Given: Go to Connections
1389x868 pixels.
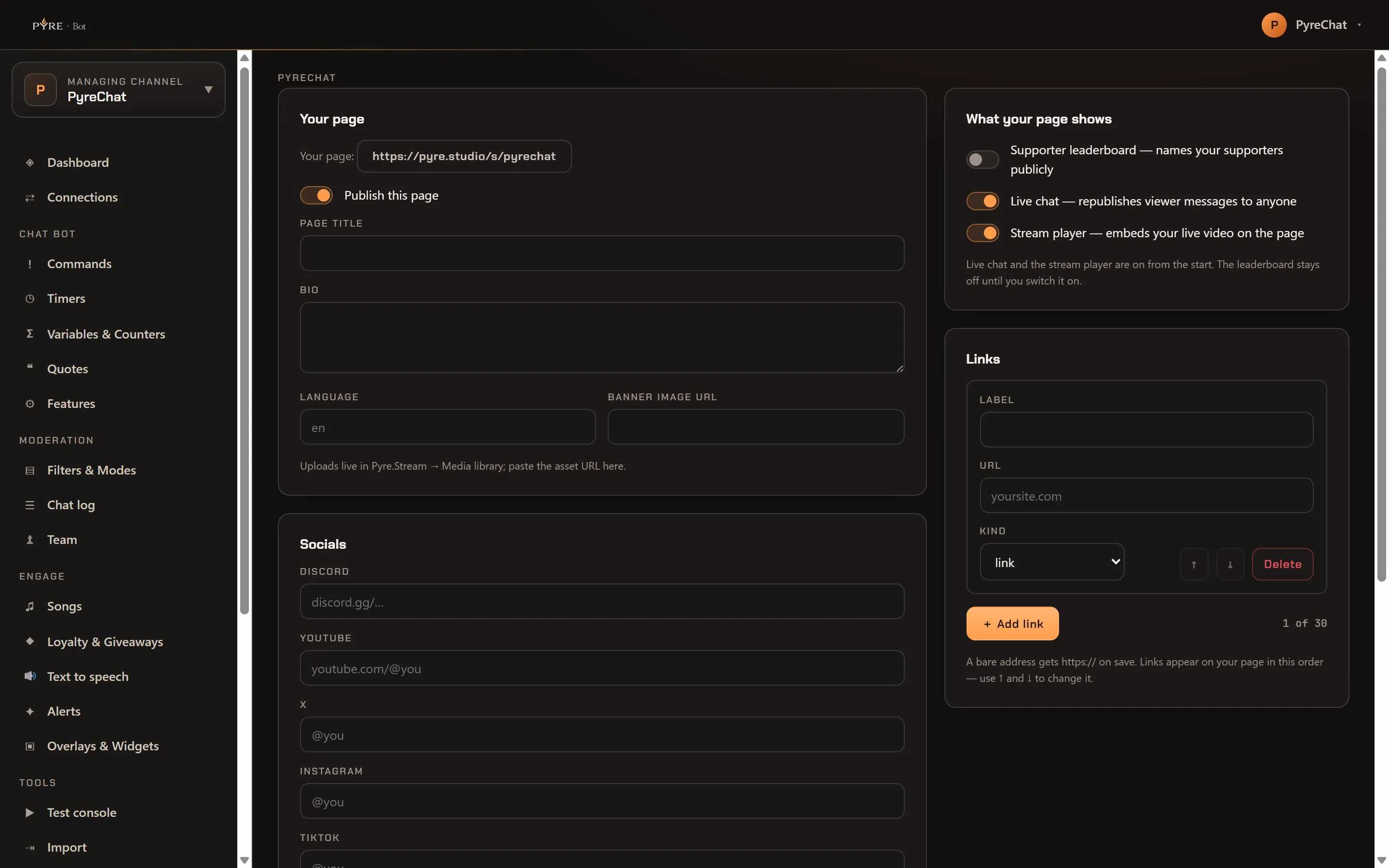Looking at the screenshot, I should [82, 198].
